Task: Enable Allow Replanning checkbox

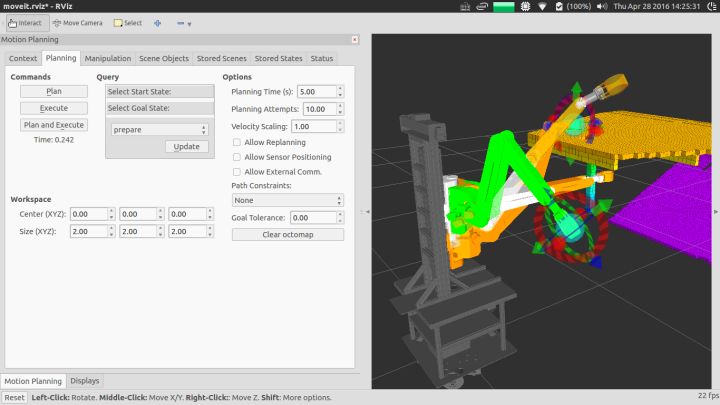Action: (x=236, y=142)
